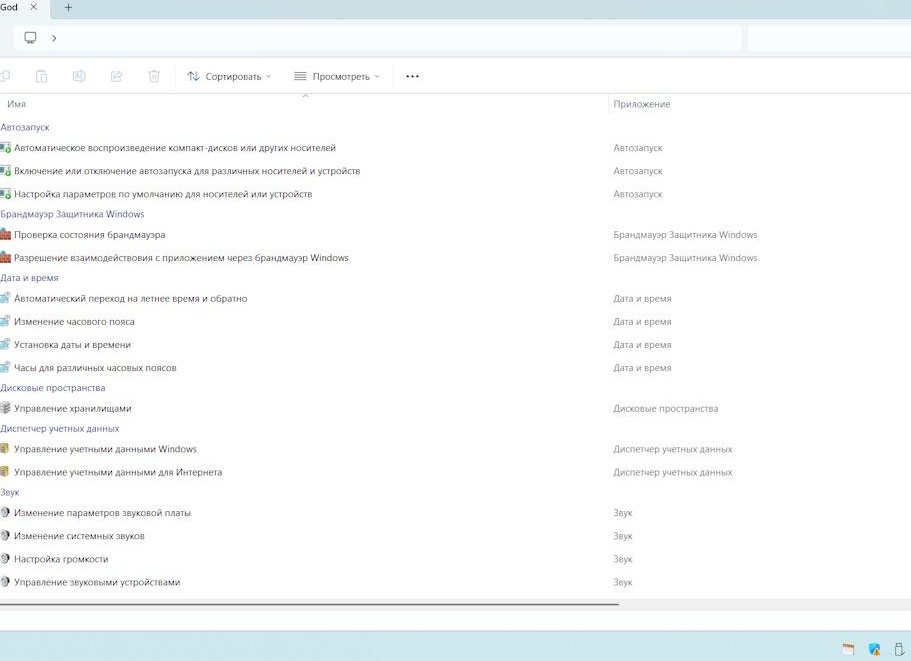Collapse the Дата и время group header
The width and height of the screenshot is (911, 661).
[29, 278]
